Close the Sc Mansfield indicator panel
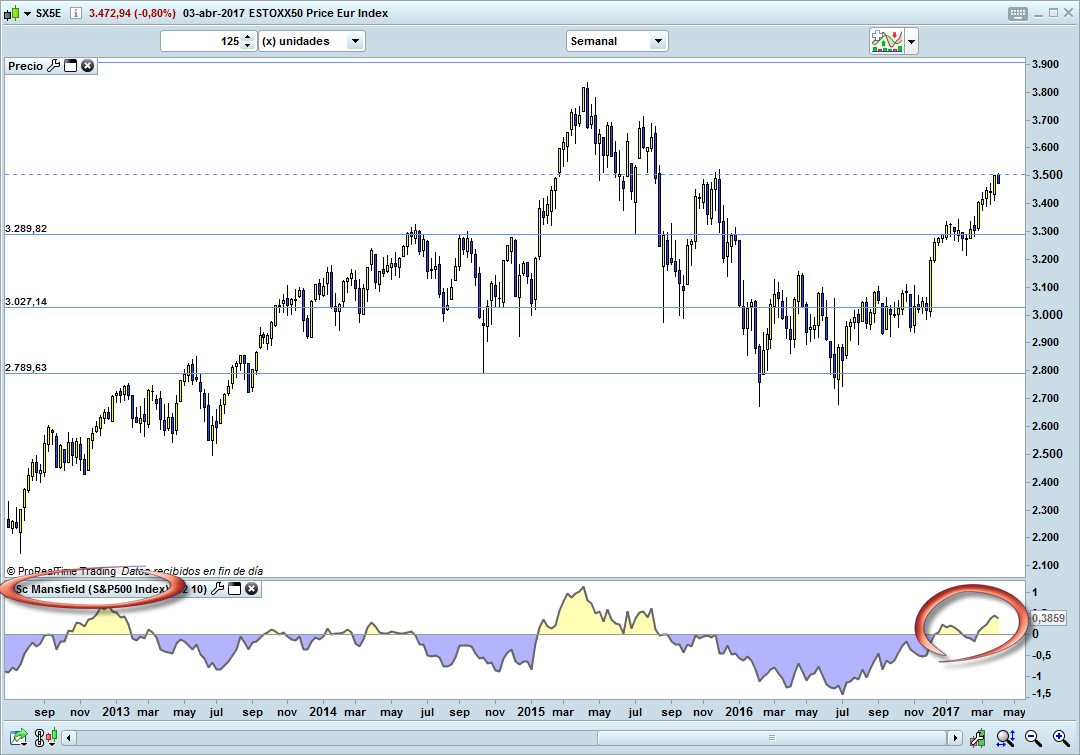 click(253, 589)
